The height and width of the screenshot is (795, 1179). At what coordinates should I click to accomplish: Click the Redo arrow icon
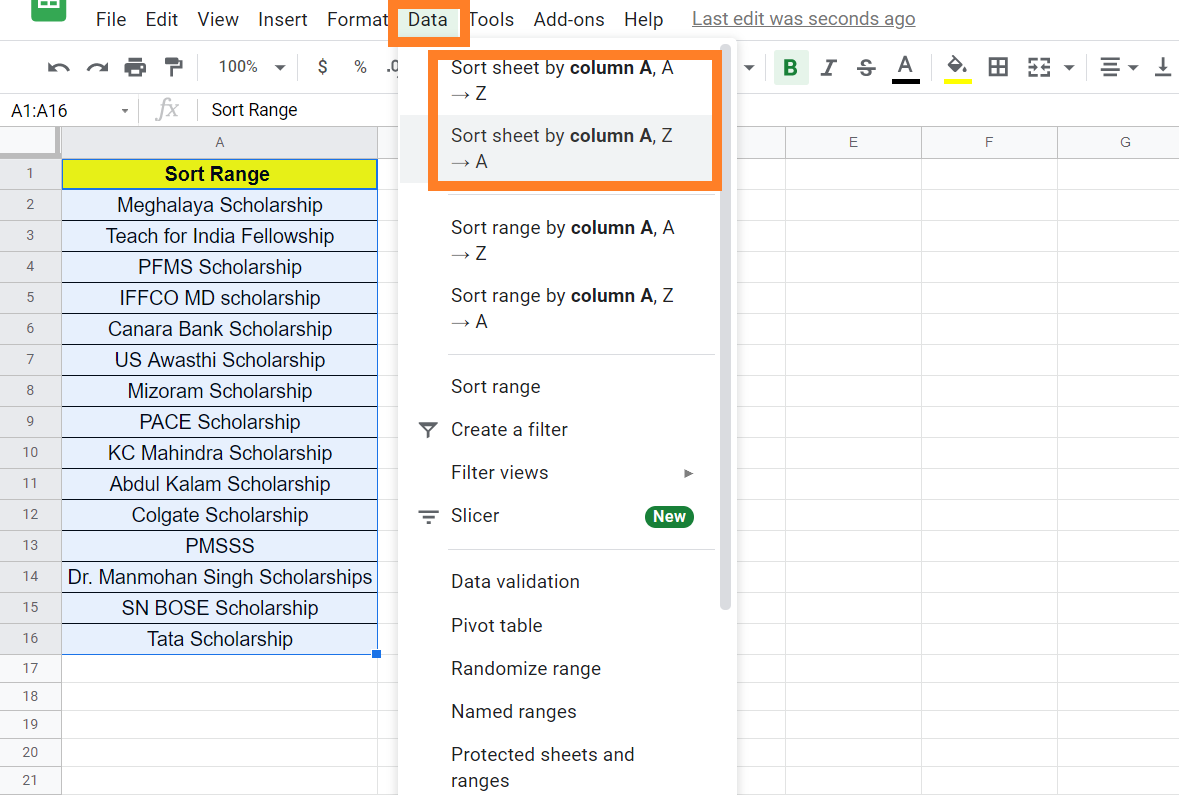click(97, 68)
